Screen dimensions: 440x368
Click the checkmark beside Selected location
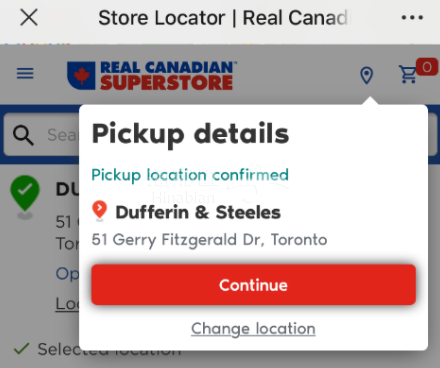click(22, 349)
